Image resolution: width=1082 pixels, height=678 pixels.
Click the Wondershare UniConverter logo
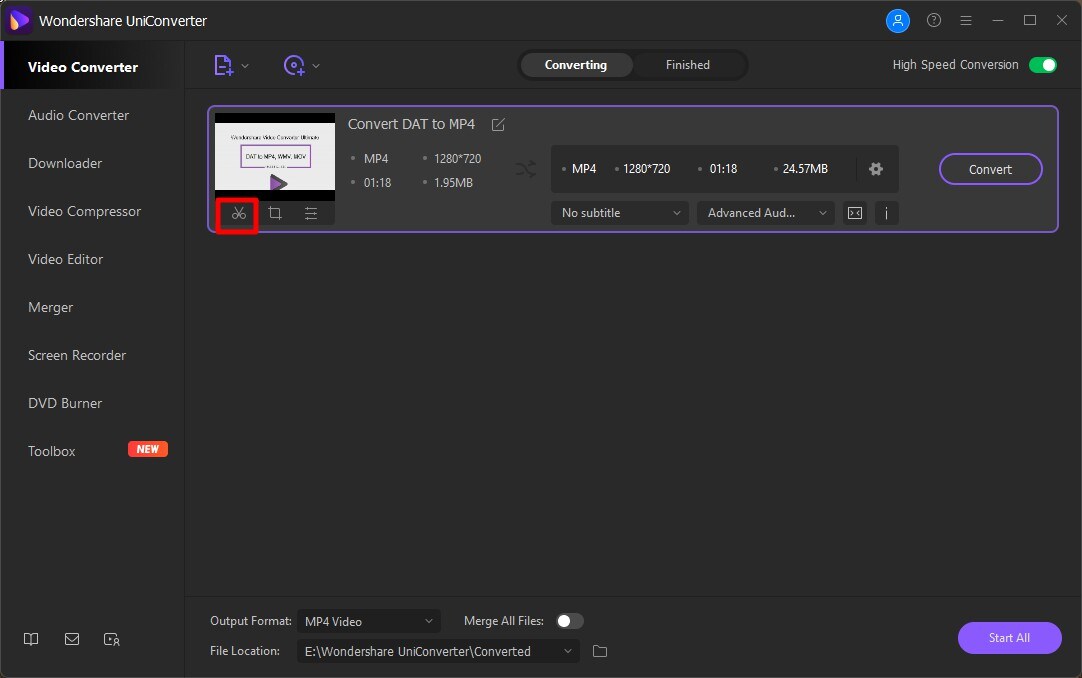click(x=19, y=21)
